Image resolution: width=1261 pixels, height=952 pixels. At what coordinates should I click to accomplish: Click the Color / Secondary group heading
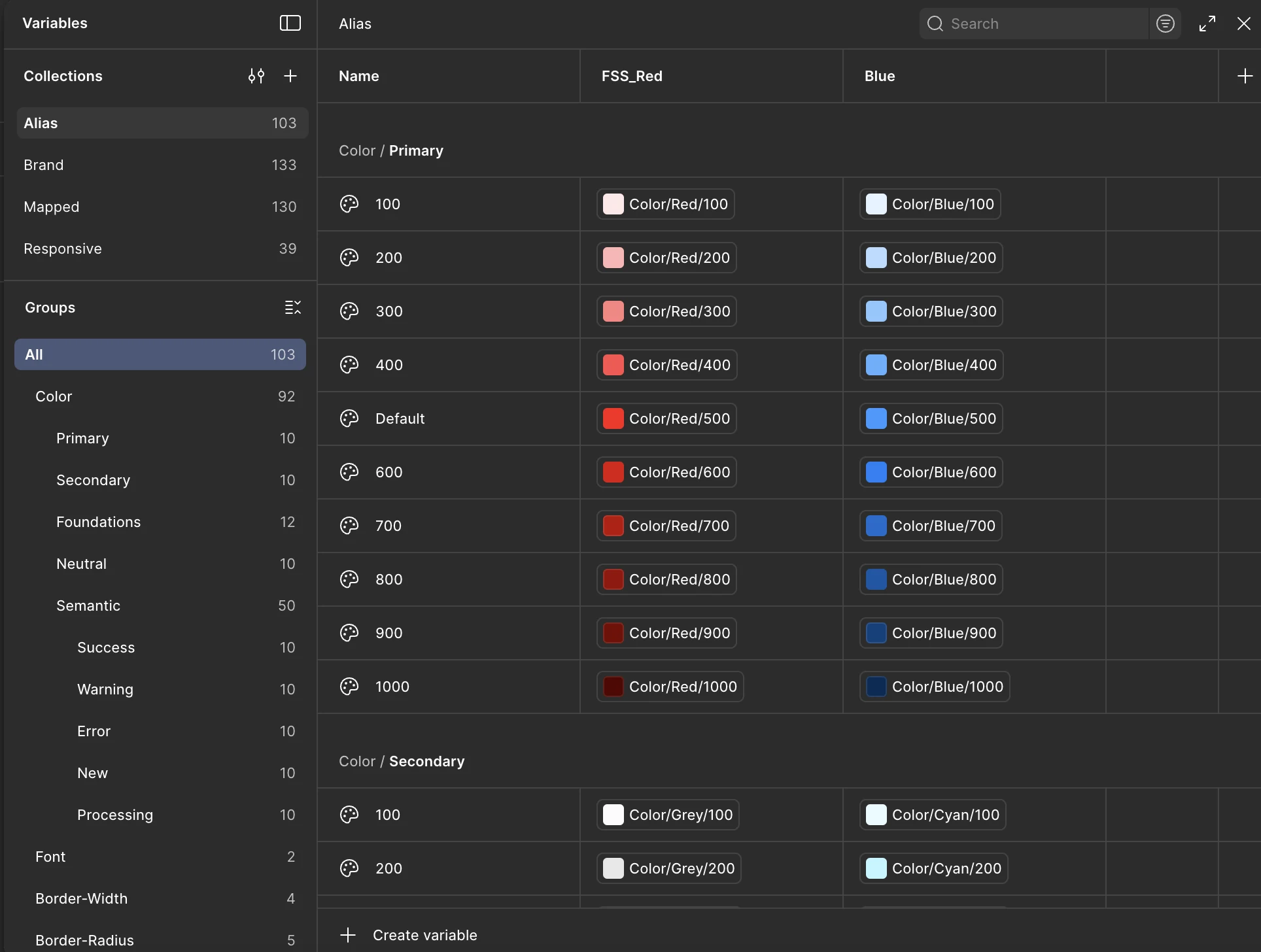402,761
